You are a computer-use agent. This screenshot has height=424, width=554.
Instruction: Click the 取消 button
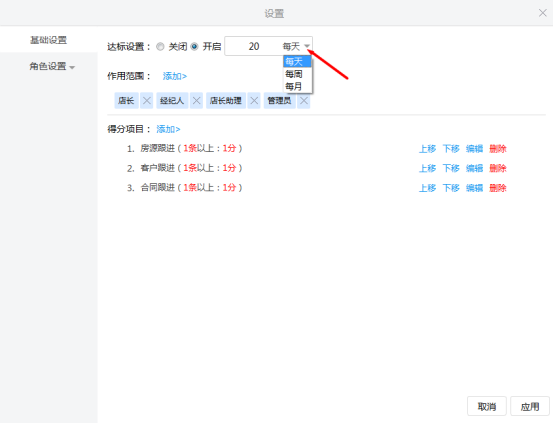tap(487, 406)
